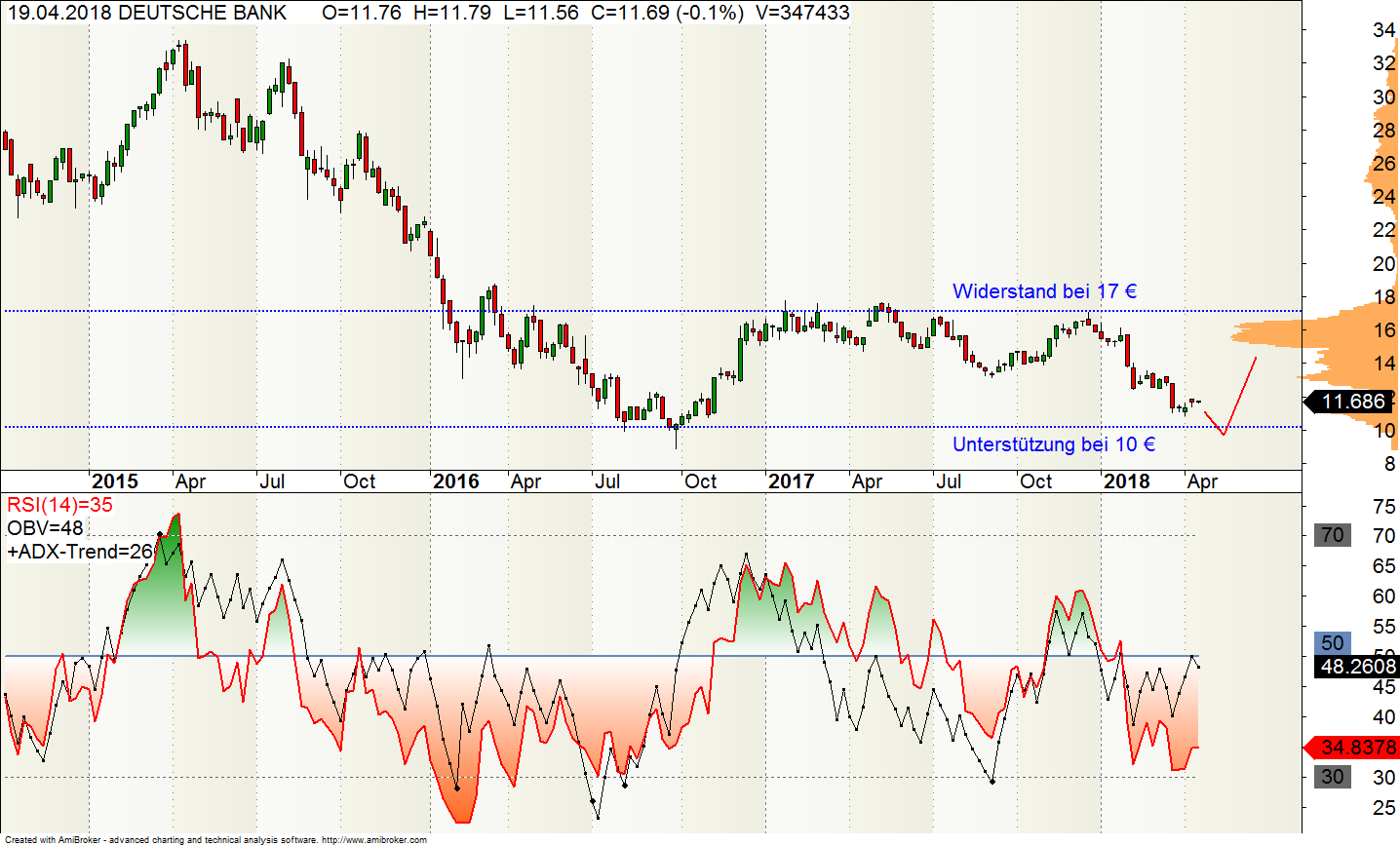Image resolution: width=1400 pixels, height=846 pixels.
Task: Click the '32' price axis value
Action: click(x=1383, y=63)
